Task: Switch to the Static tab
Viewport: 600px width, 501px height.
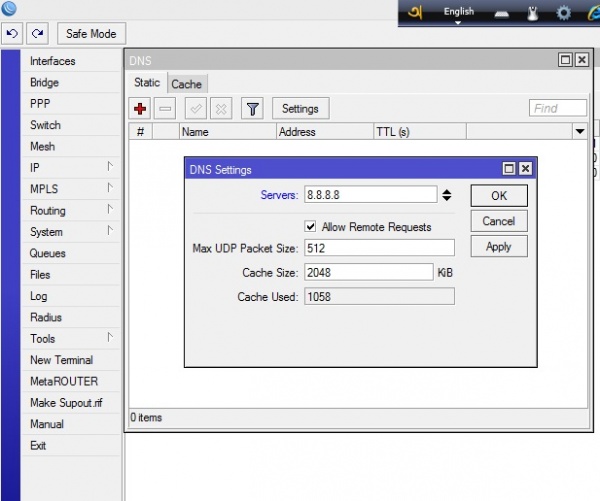Action: point(147,83)
